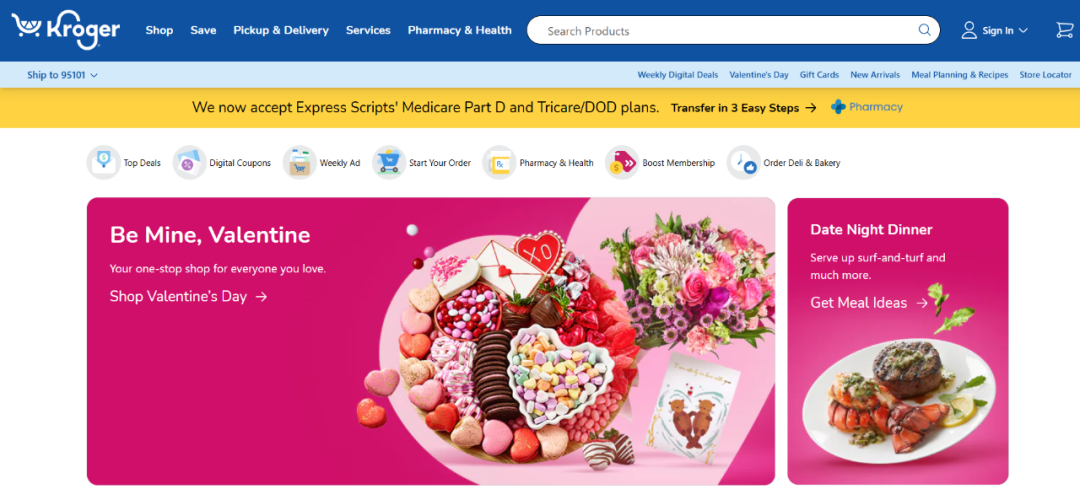Open the shopping cart icon
Image resolution: width=1080 pixels, height=489 pixels.
coord(1064,30)
